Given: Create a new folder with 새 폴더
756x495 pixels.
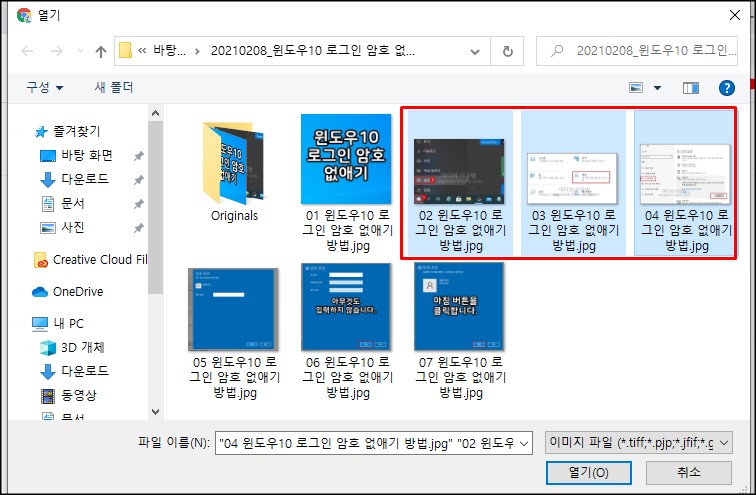Looking at the screenshot, I should (x=114, y=87).
